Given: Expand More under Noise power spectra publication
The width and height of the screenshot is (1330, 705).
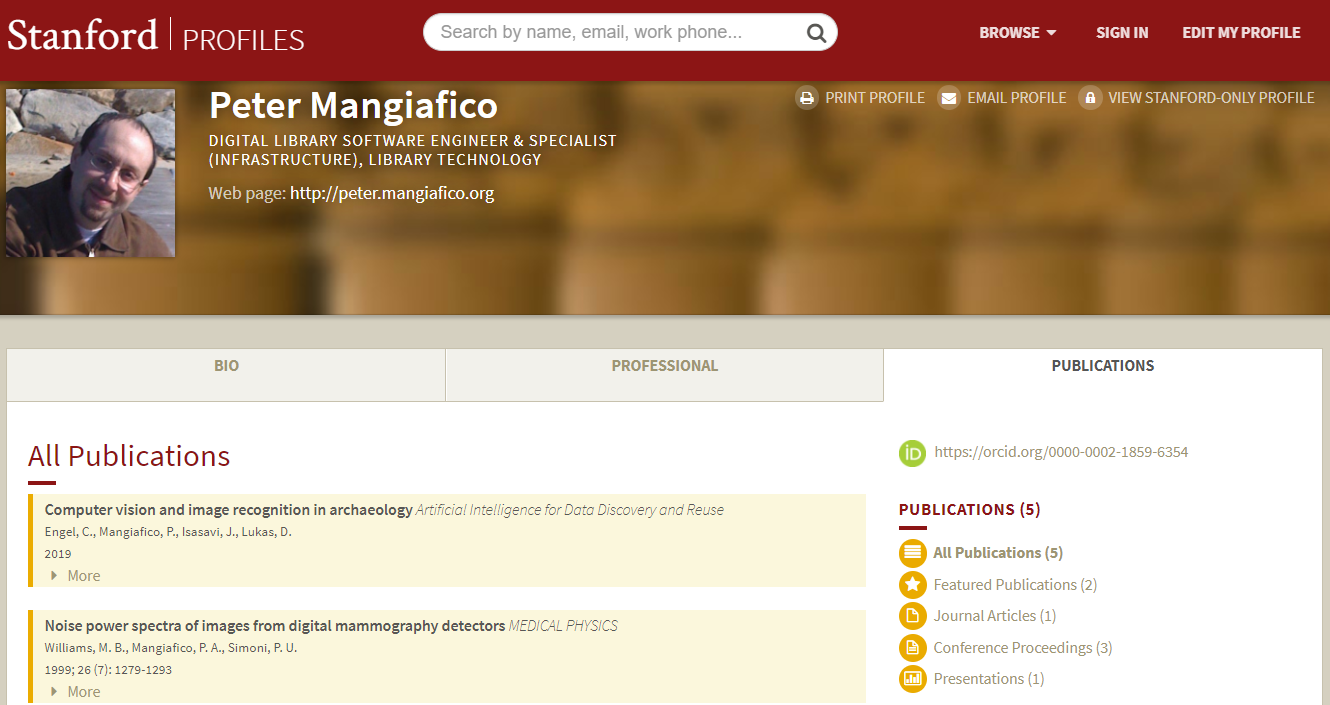Looking at the screenshot, I should (x=75, y=692).
